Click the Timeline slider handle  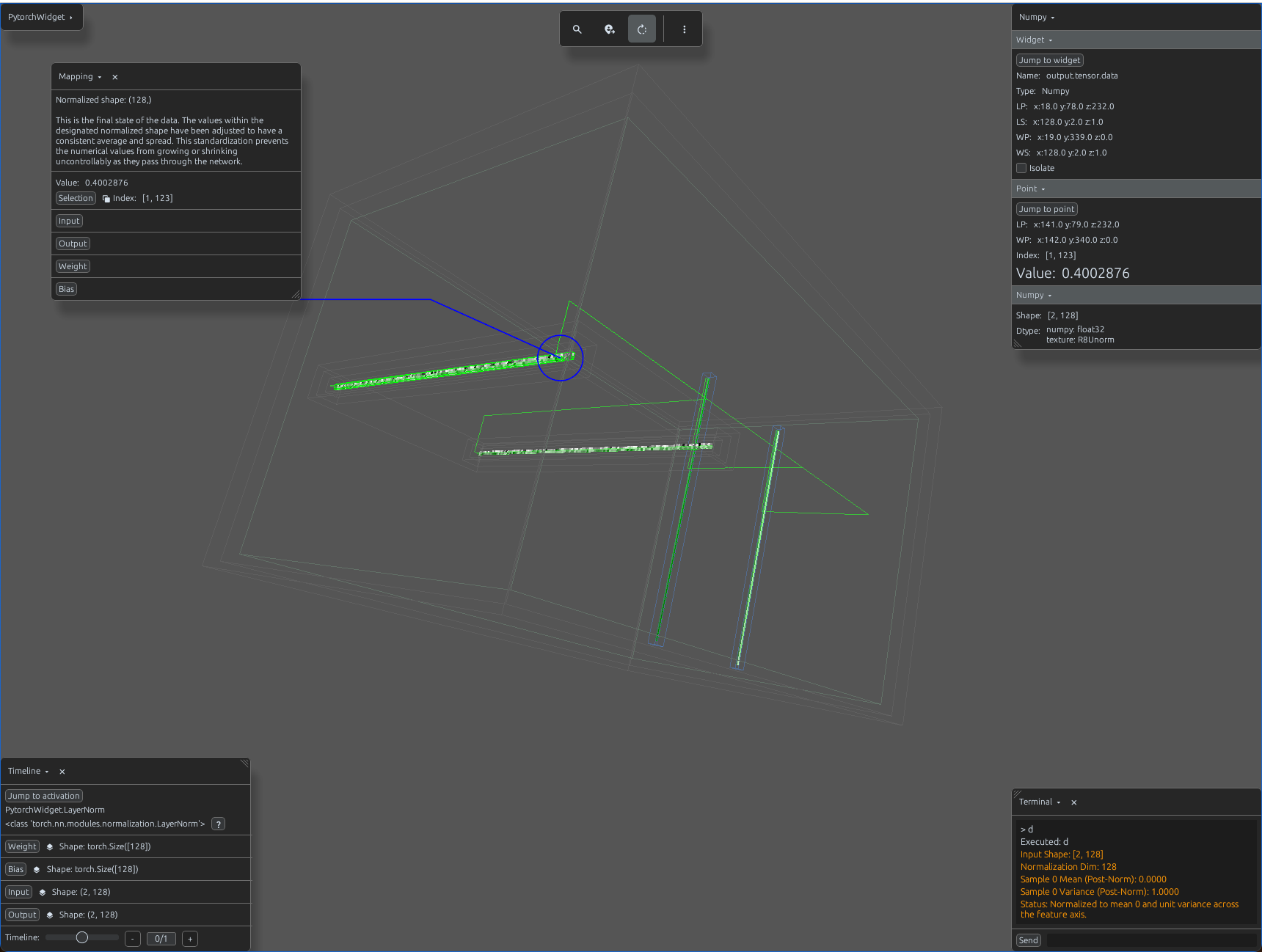click(82, 937)
